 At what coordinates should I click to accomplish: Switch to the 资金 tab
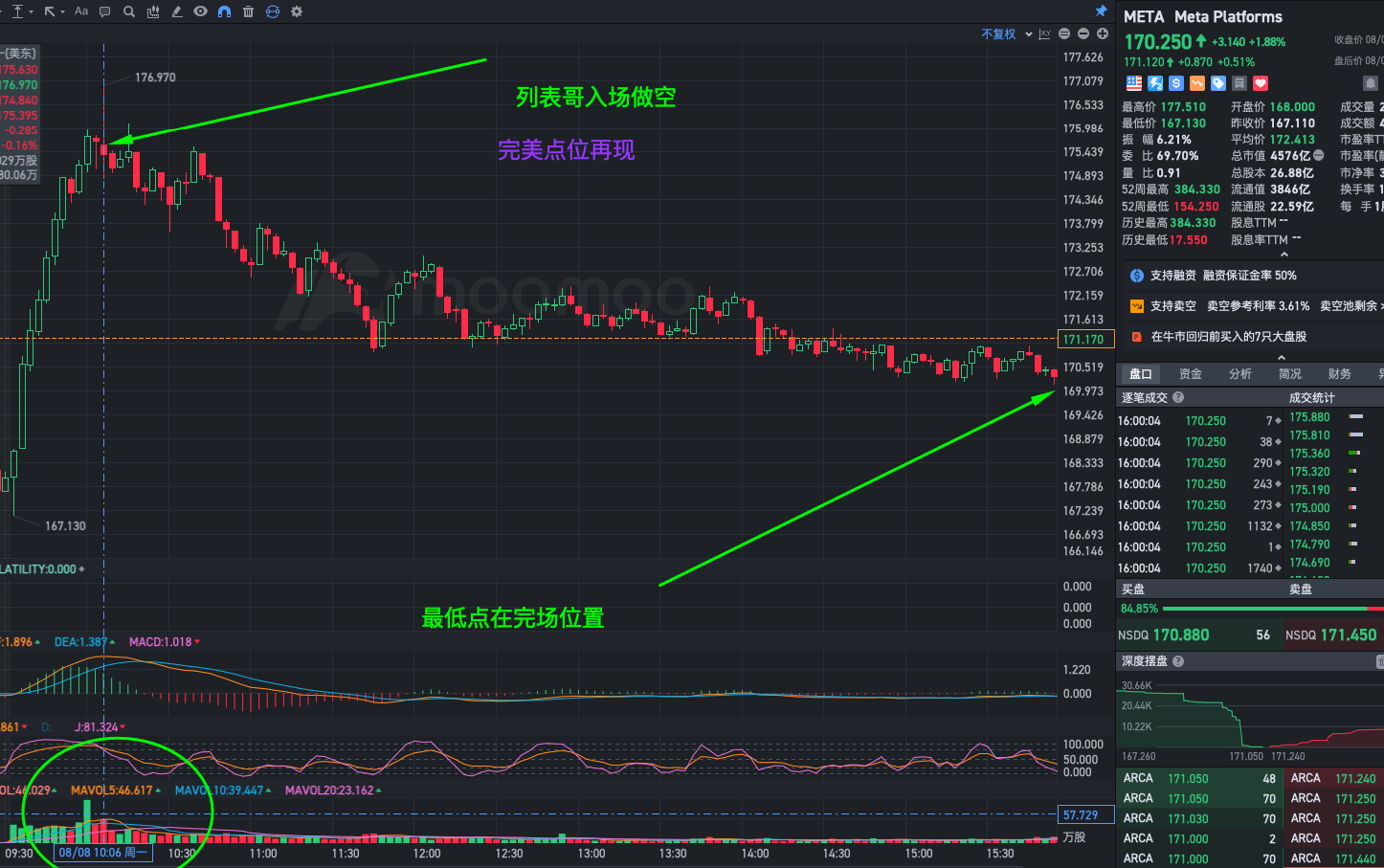point(1191,374)
